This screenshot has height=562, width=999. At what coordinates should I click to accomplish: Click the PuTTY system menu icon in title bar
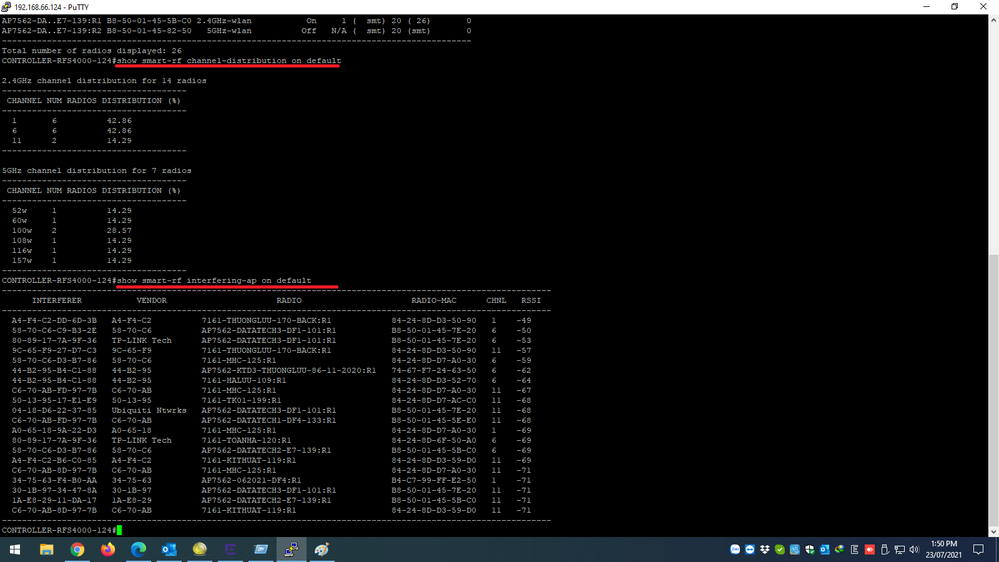[x=8, y=6]
